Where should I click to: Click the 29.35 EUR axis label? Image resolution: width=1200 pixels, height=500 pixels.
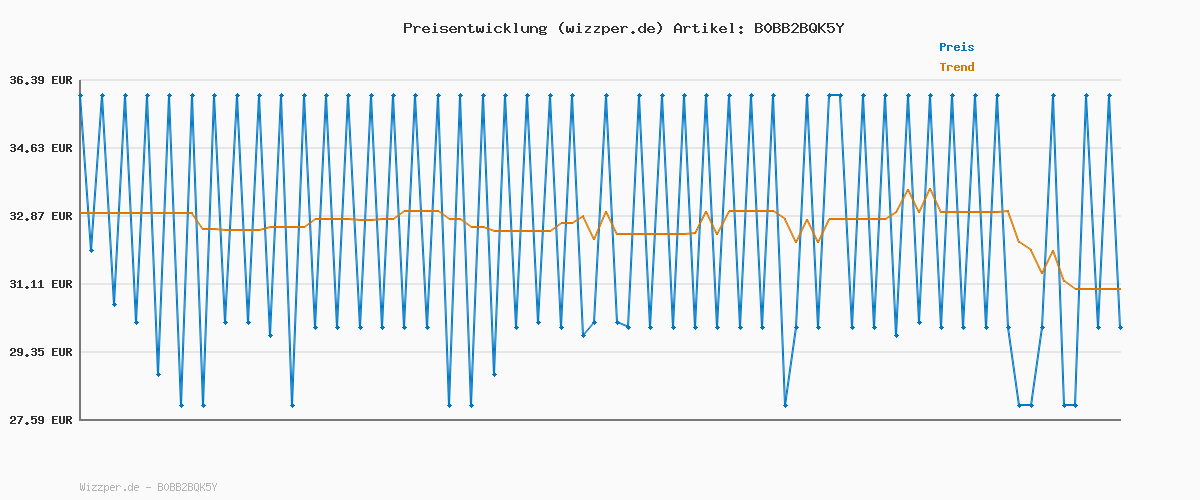(41, 352)
